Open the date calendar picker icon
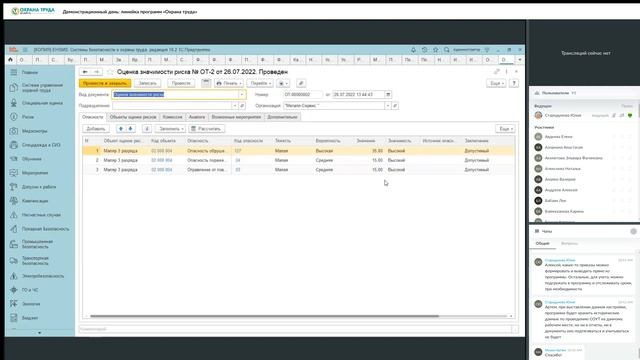This screenshot has width=640, height=360. coord(388,95)
